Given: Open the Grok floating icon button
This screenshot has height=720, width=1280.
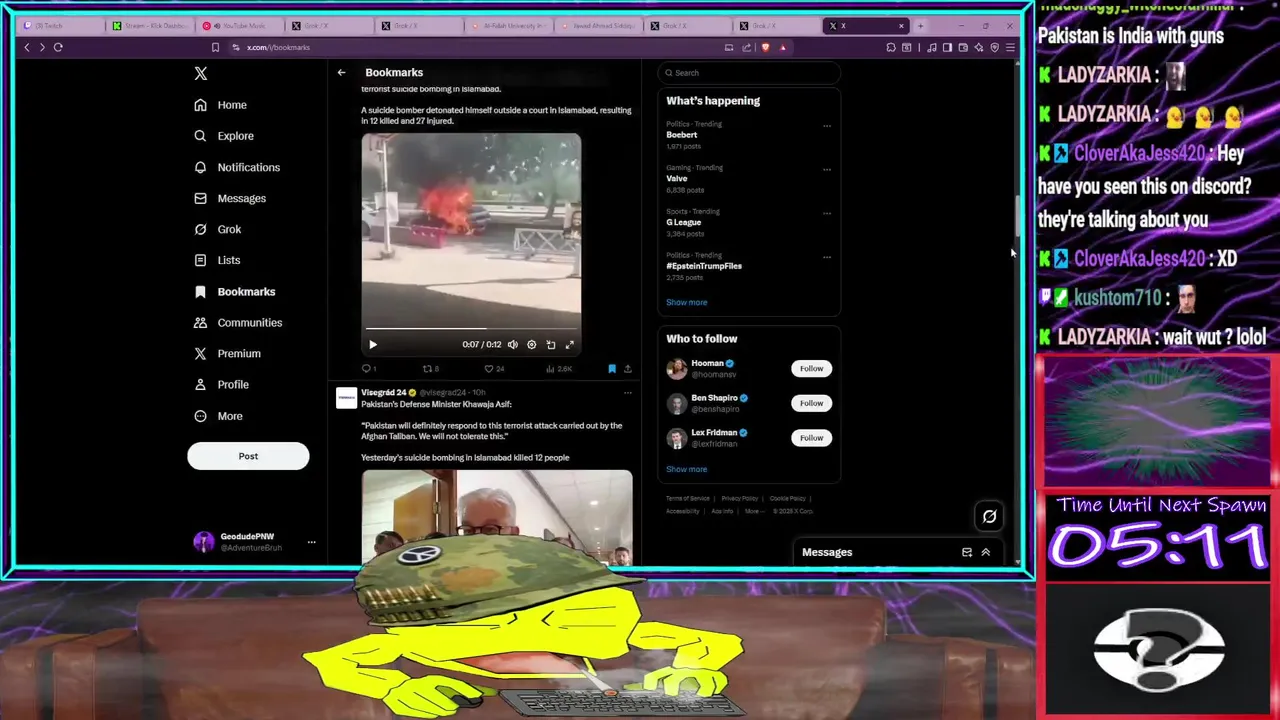Looking at the screenshot, I should [989, 516].
